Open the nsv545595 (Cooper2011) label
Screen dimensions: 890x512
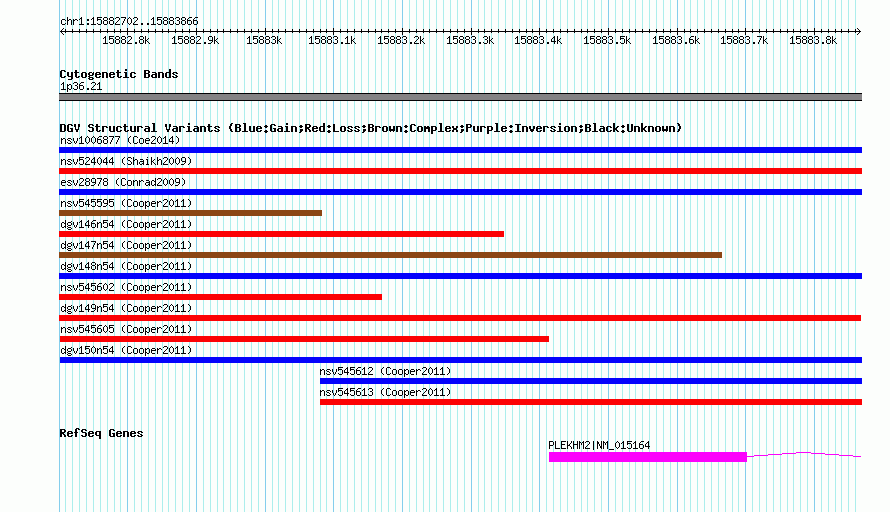[126, 203]
